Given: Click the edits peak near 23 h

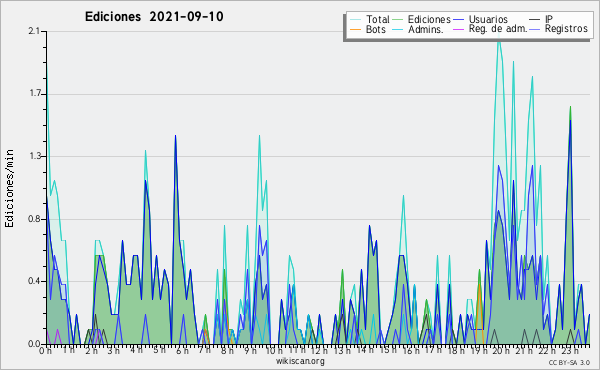Looking at the screenshot, I should [571, 109].
